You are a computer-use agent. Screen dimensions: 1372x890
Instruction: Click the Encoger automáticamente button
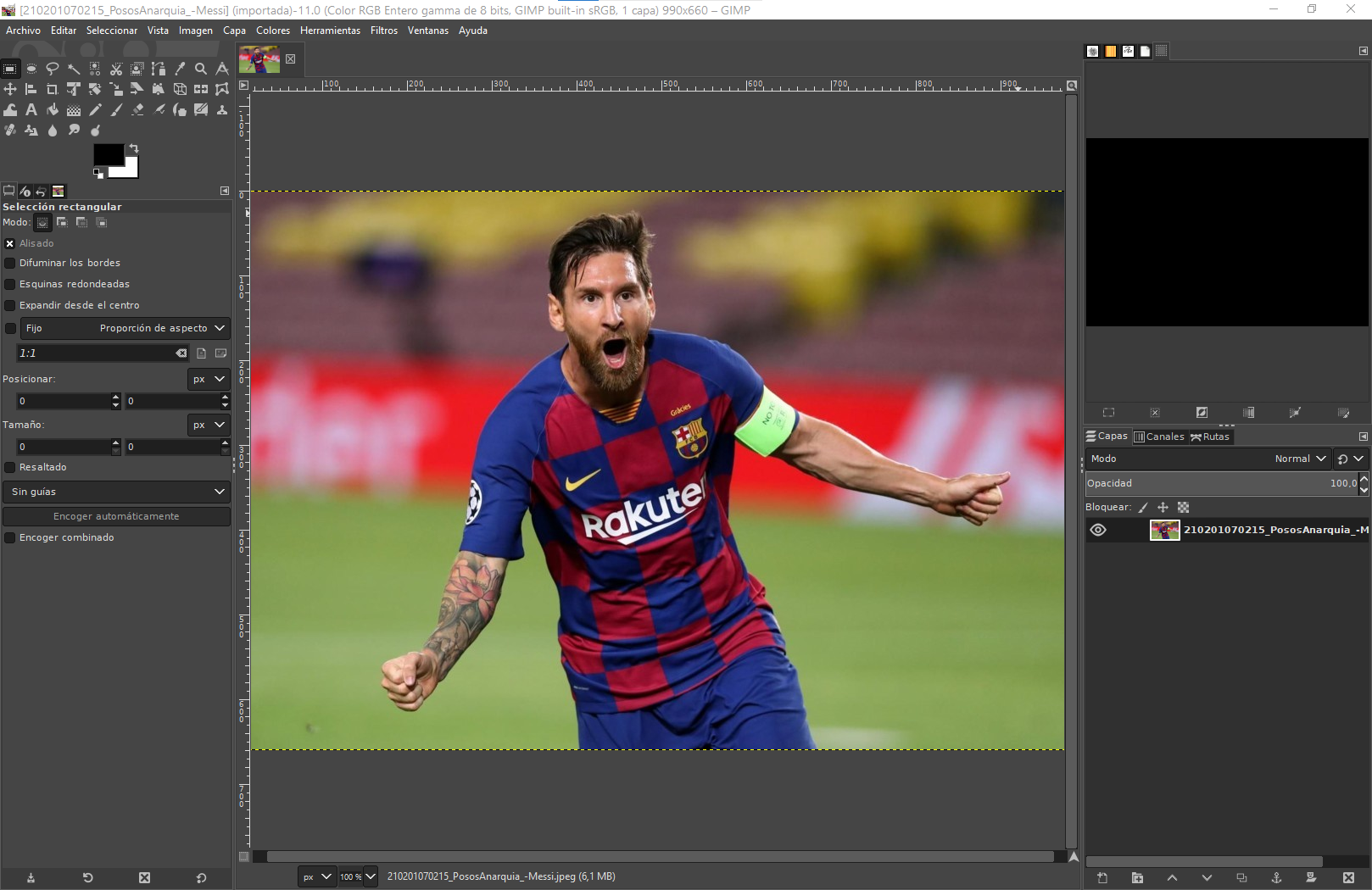pyautogui.click(x=116, y=516)
